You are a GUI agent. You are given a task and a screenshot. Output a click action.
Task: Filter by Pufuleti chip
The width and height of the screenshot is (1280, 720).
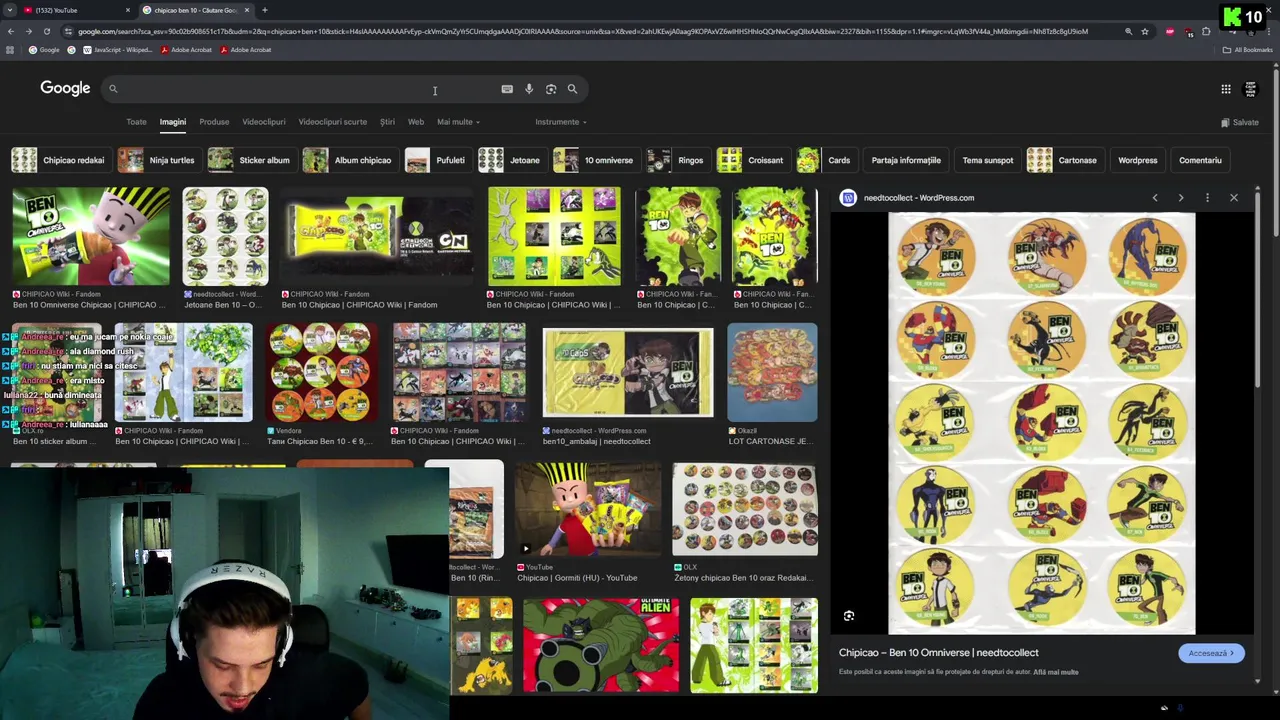click(x=436, y=160)
